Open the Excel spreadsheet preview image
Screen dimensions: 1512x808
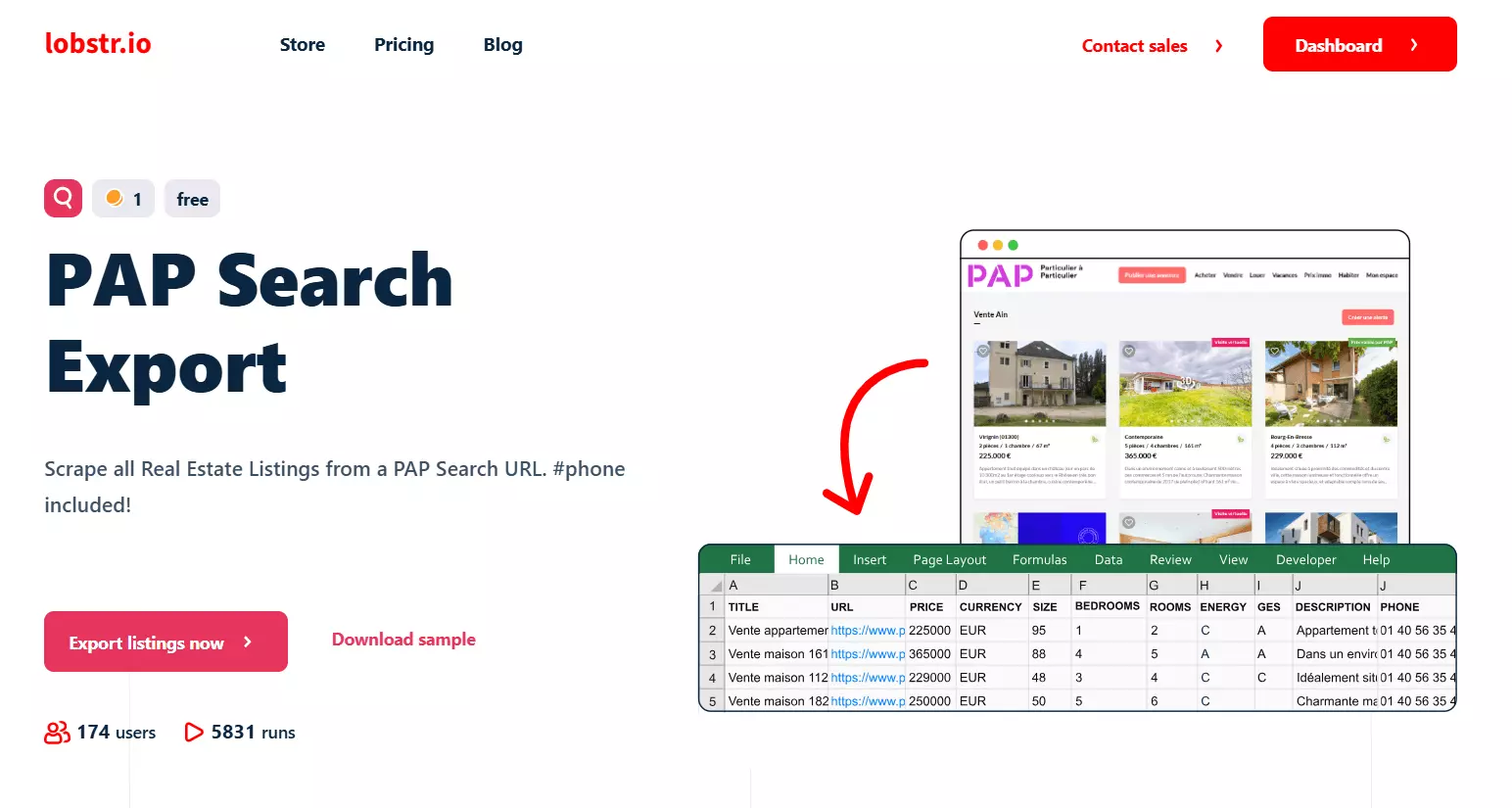1077,628
